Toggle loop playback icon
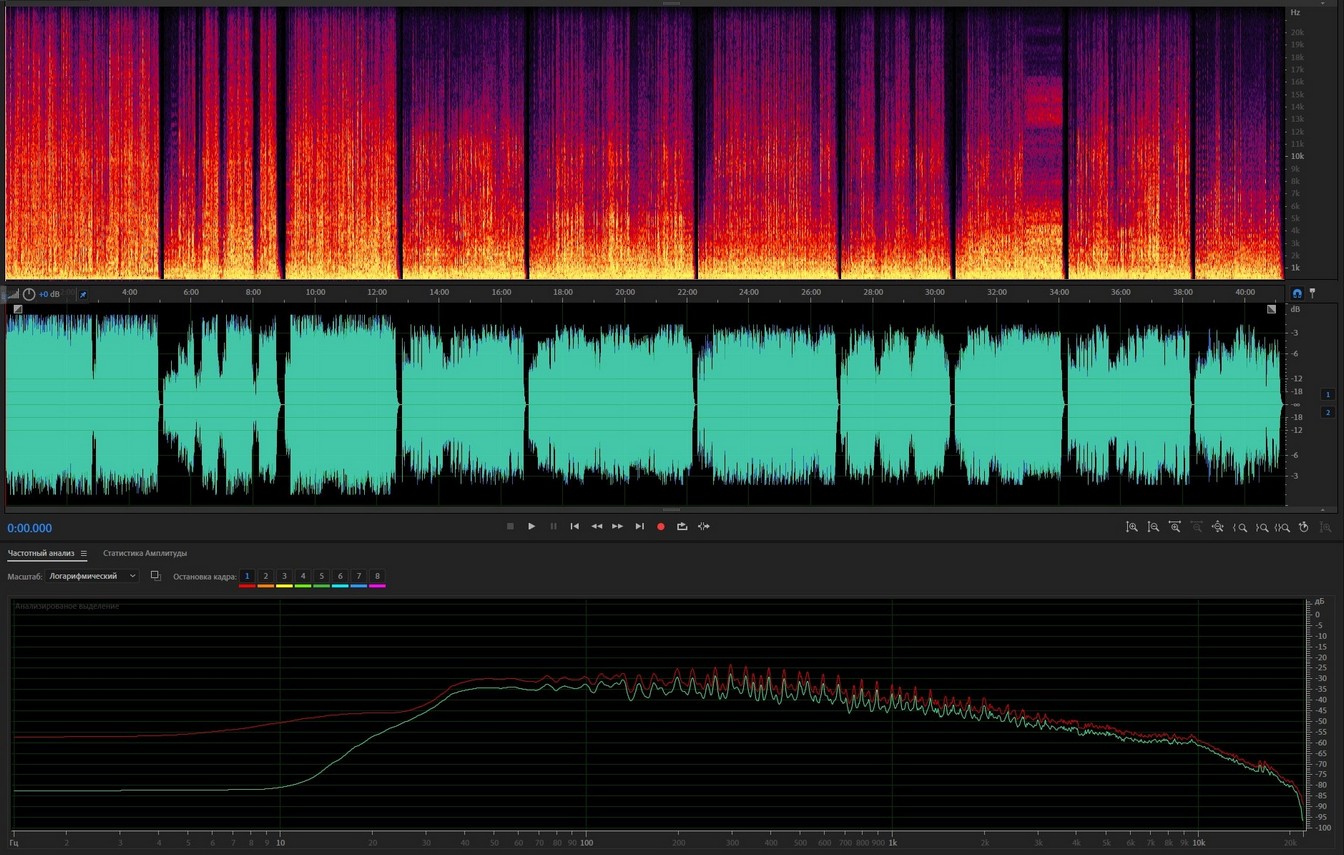The image size is (1344, 855). point(682,526)
